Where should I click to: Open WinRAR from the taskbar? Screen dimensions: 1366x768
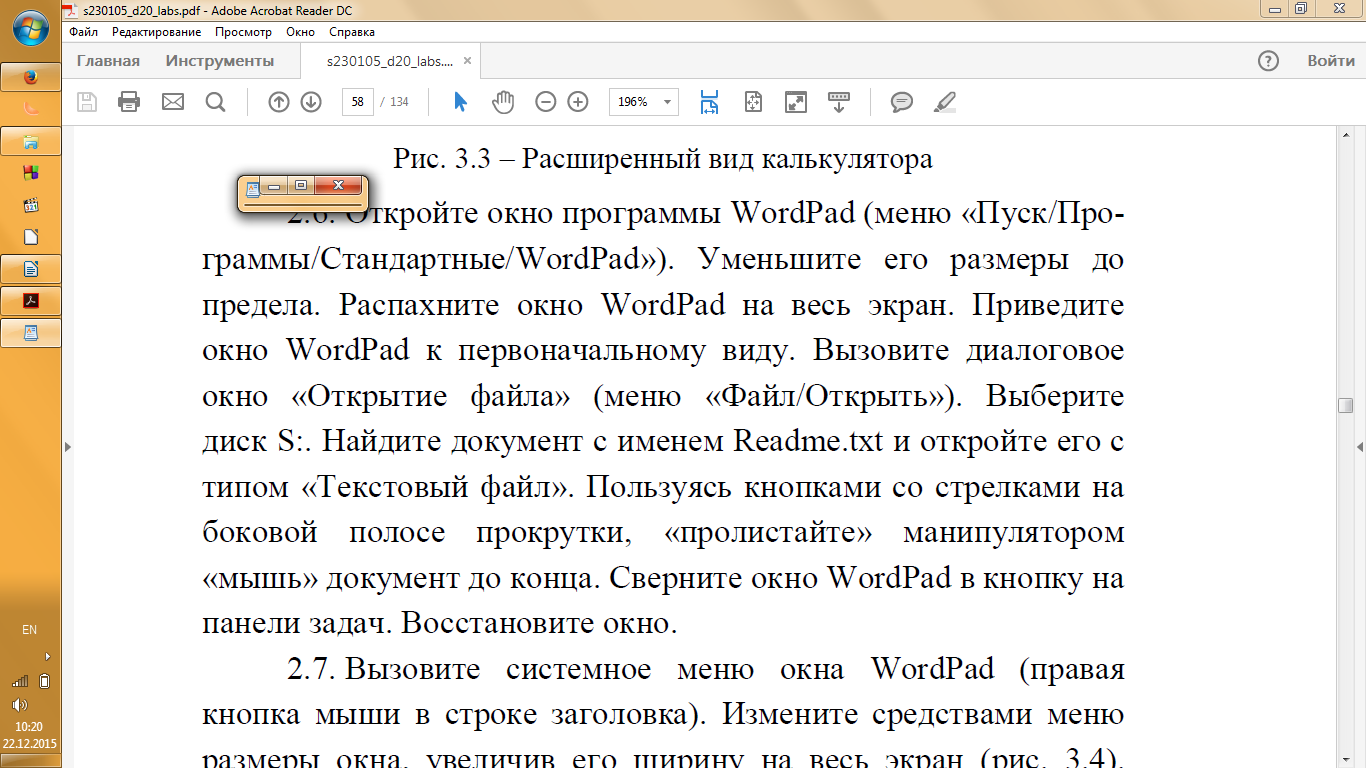(31, 173)
